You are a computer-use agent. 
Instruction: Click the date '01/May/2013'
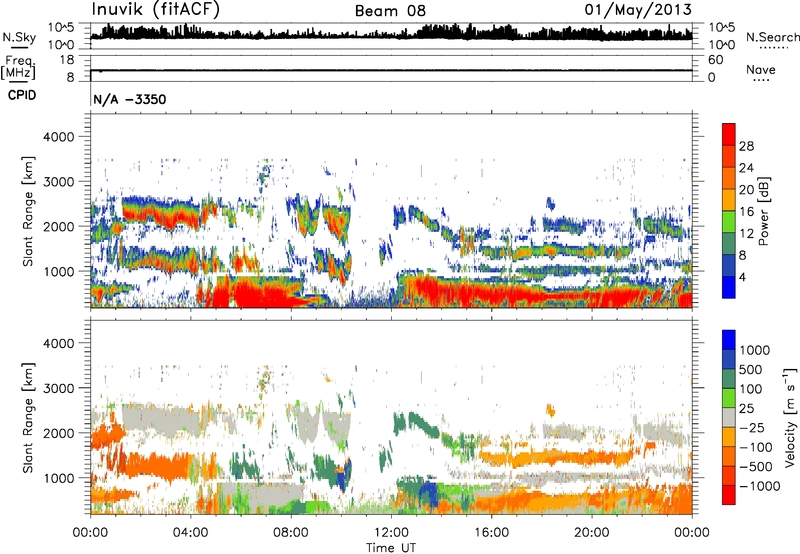pyautogui.click(x=638, y=9)
